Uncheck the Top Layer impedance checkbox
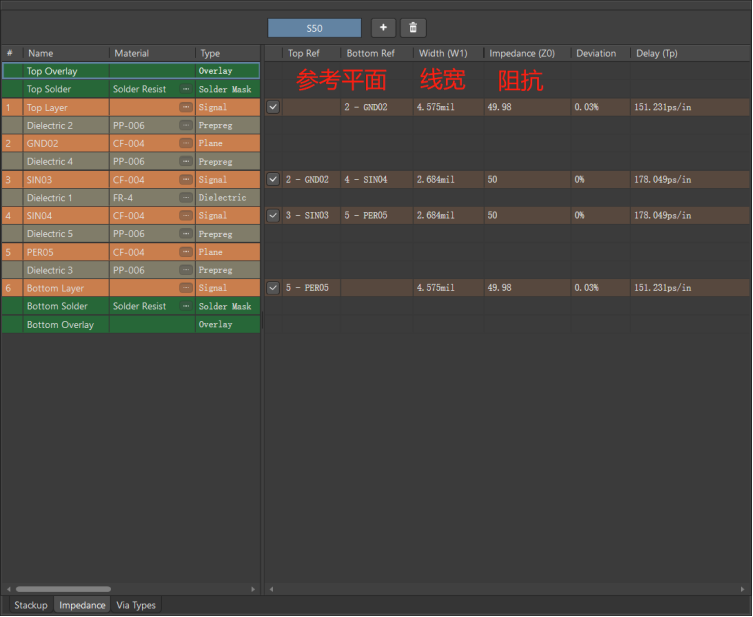753x617 pixels. click(x=273, y=107)
